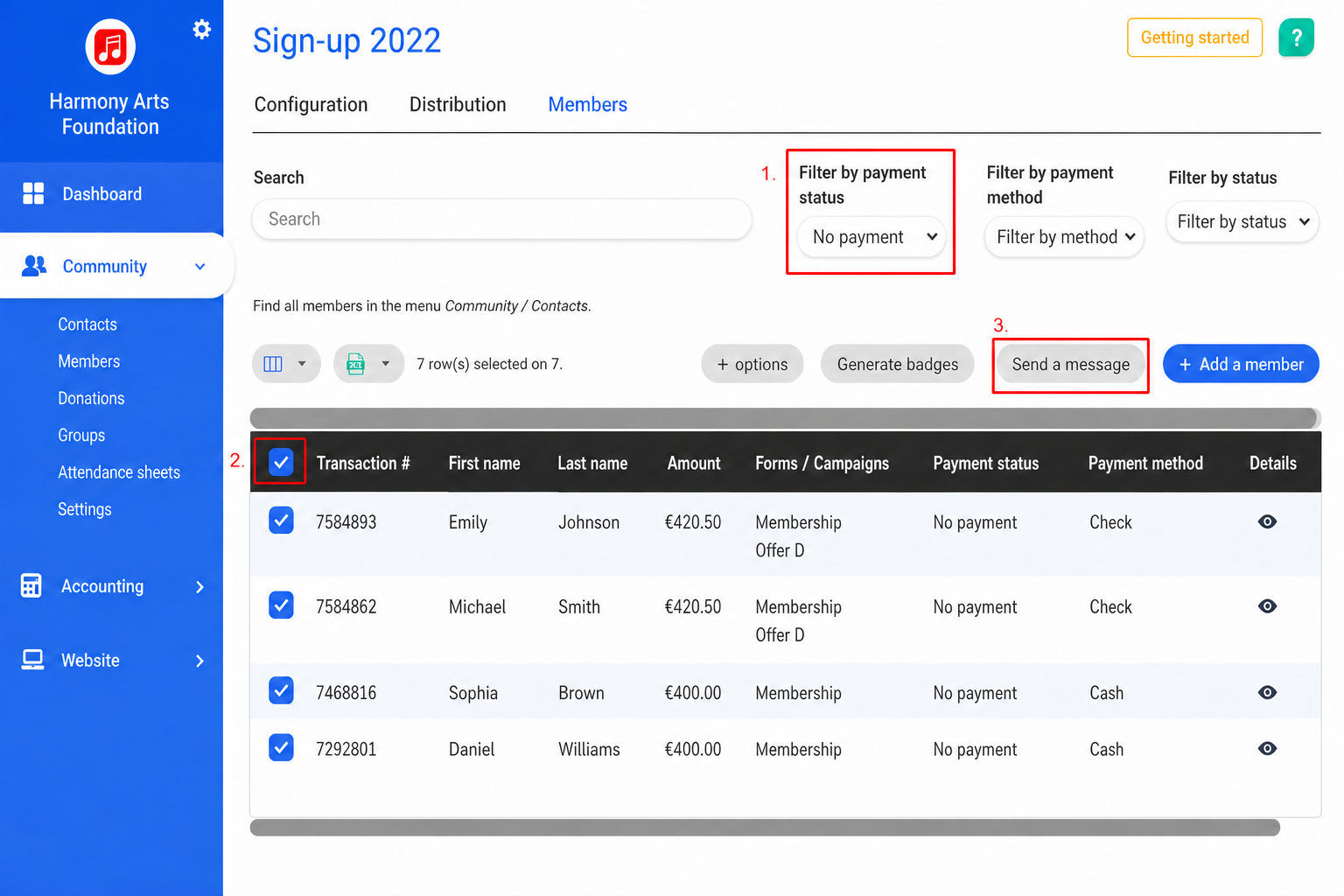1344x896 pixels.
Task: Click Cash method in Sophia Brown row
Action: click(x=1106, y=693)
